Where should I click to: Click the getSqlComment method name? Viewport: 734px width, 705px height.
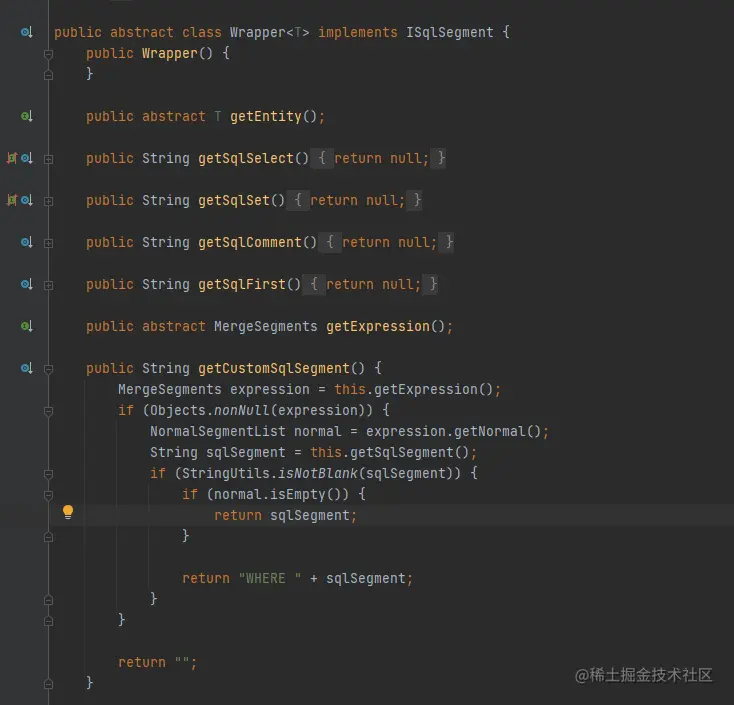(x=250, y=242)
